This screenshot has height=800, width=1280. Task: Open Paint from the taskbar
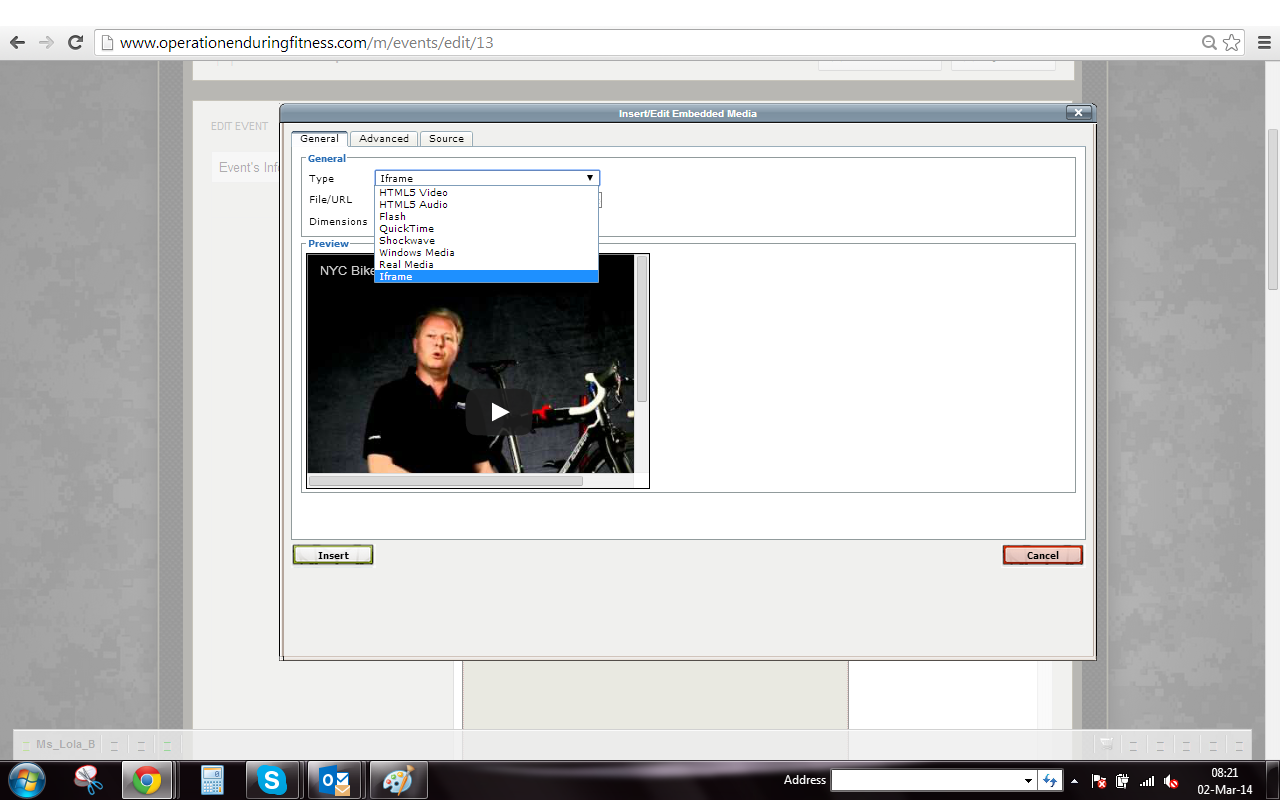pyautogui.click(x=397, y=780)
